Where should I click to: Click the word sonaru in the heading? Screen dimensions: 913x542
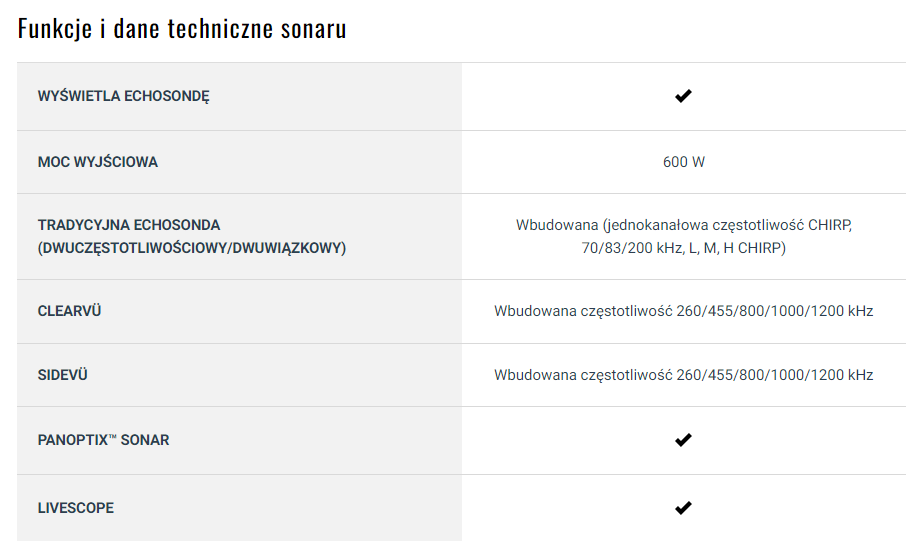314,29
